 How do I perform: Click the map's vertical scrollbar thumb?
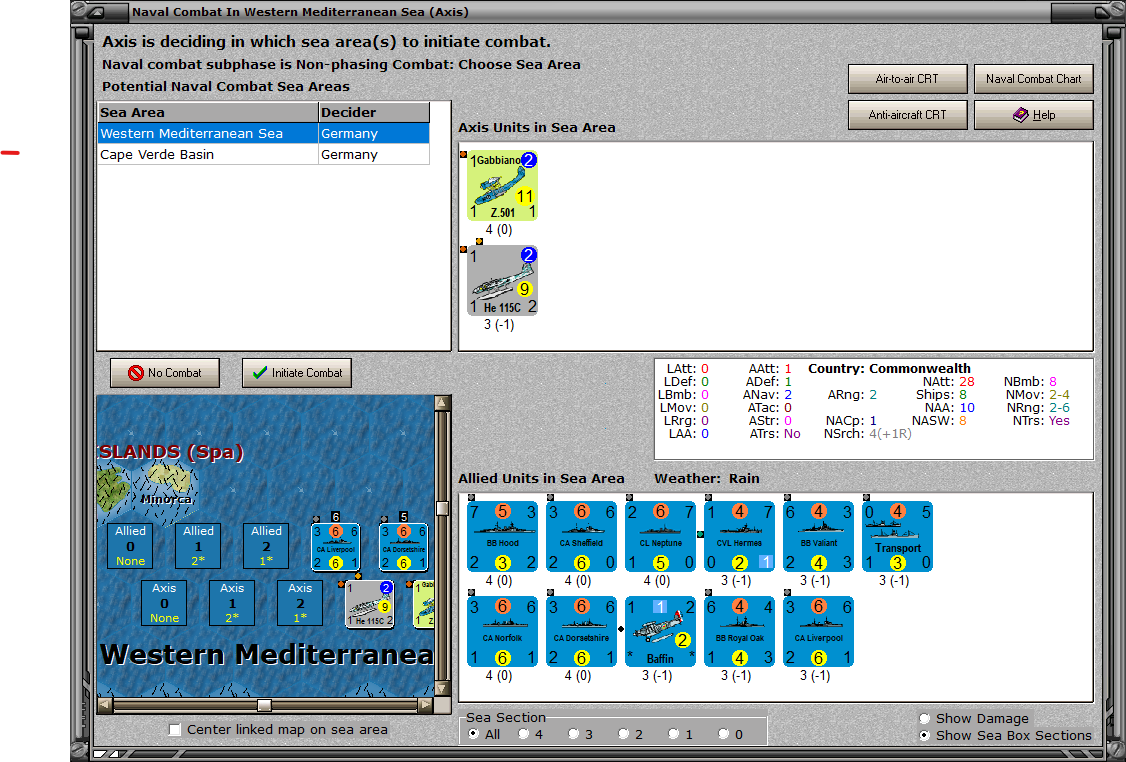(x=442, y=508)
